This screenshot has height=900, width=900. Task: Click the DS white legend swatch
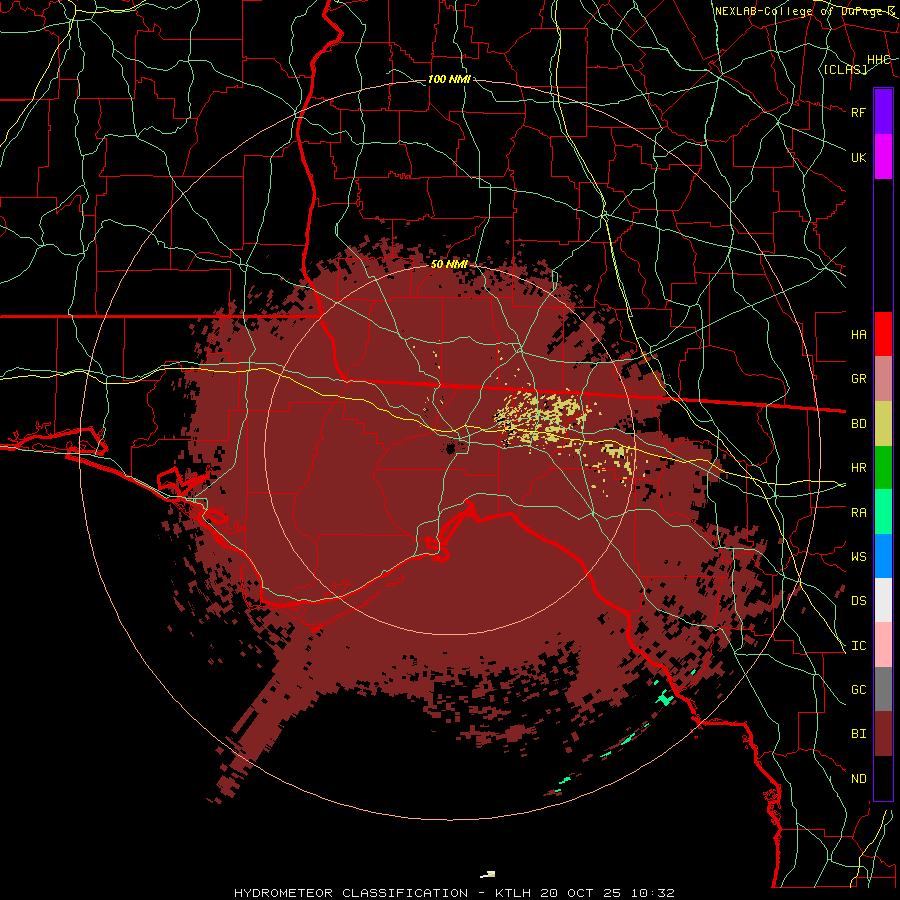[x=883, y=600]
